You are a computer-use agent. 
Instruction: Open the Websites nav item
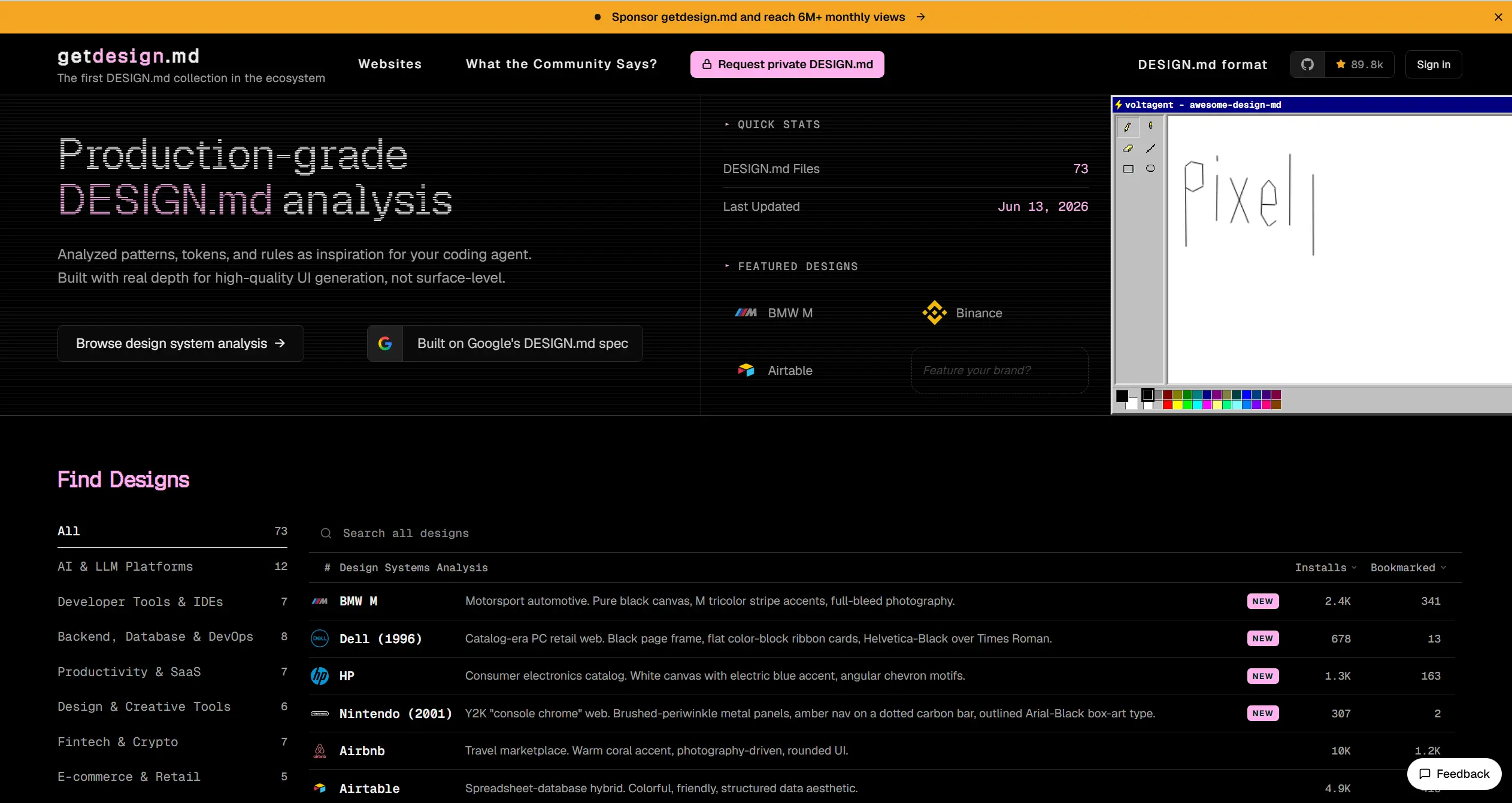coord(390,64)
